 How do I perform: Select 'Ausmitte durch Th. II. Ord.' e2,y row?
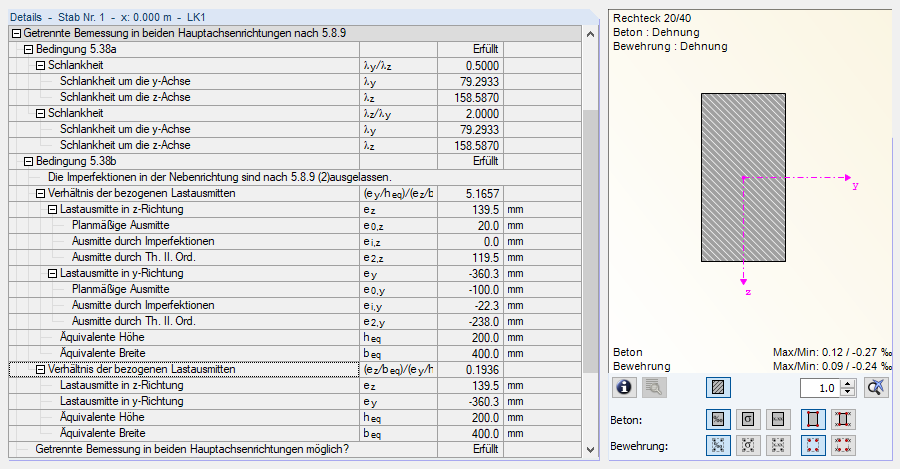point(295,321)
